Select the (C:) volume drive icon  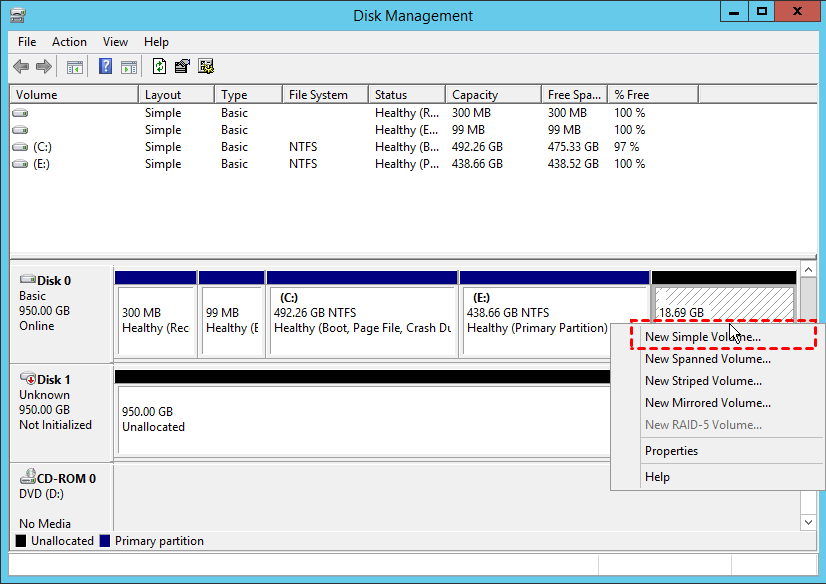[20, 146]
